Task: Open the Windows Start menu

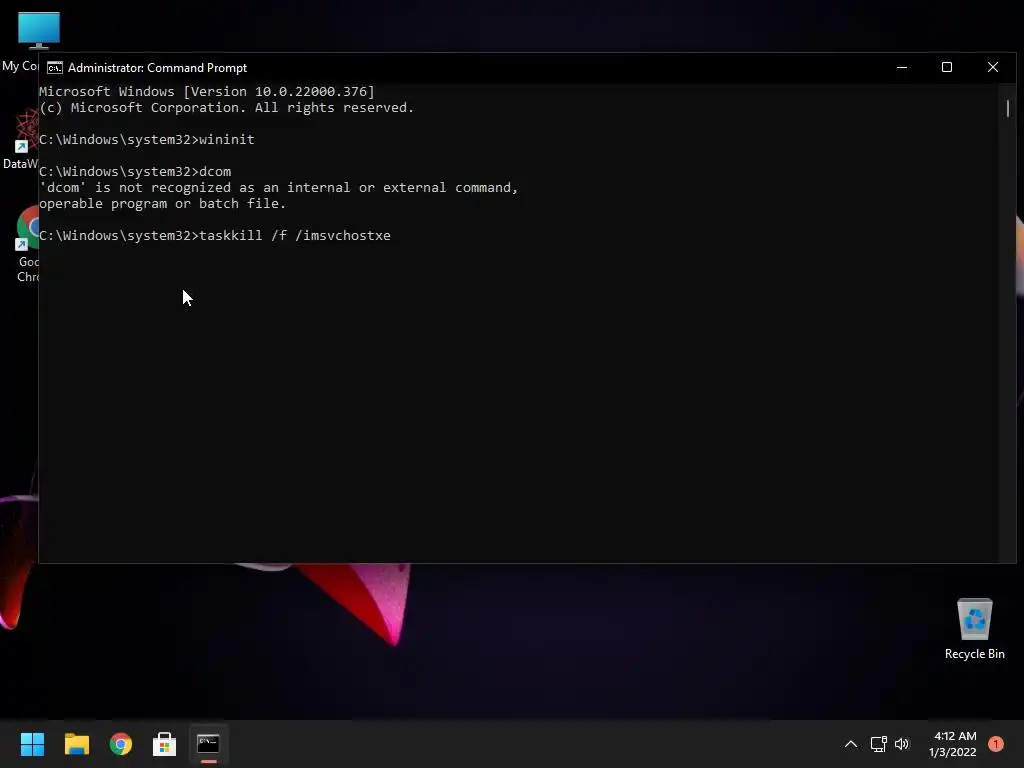Action: pos(32,744)
